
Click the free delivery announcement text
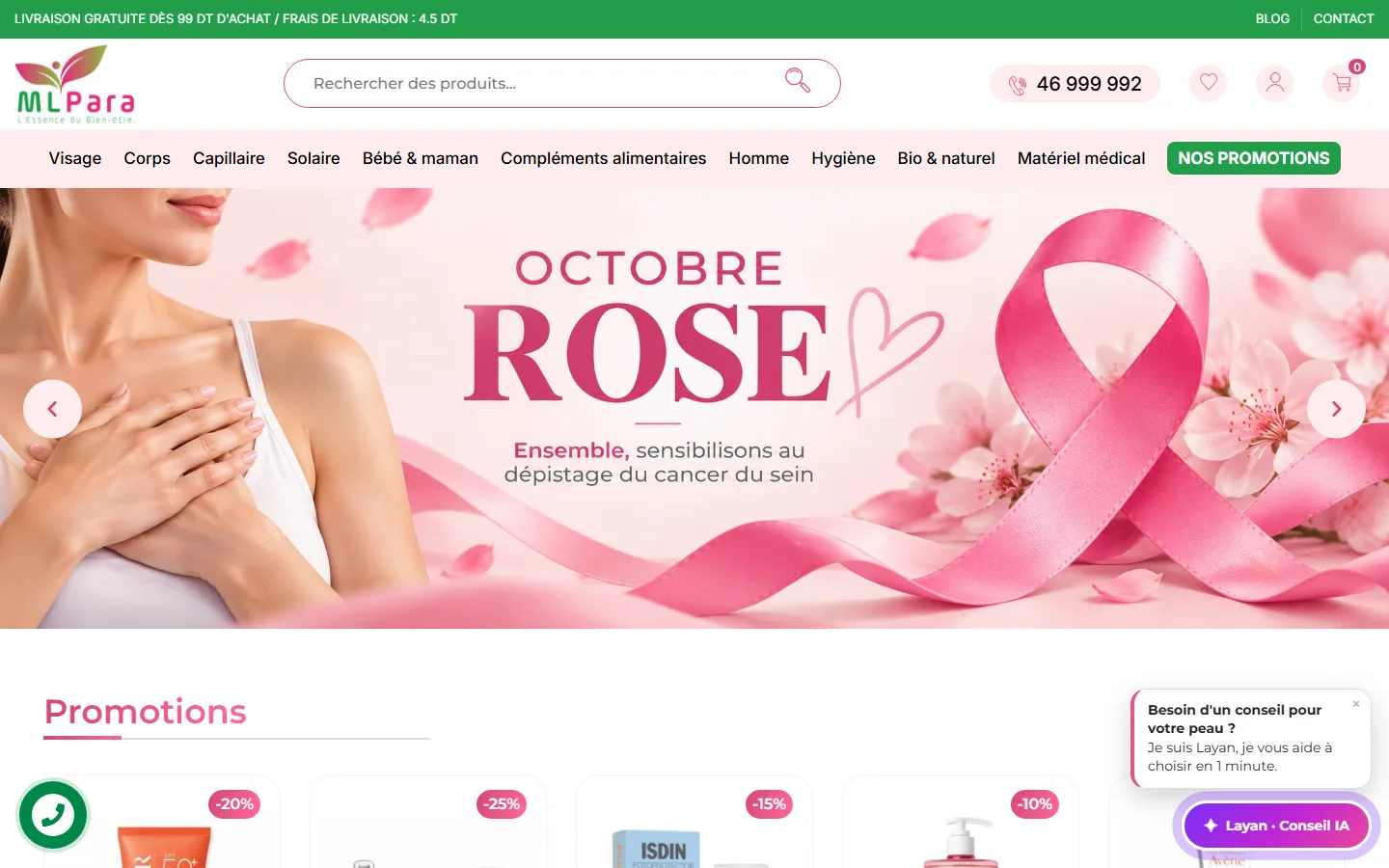235,18
